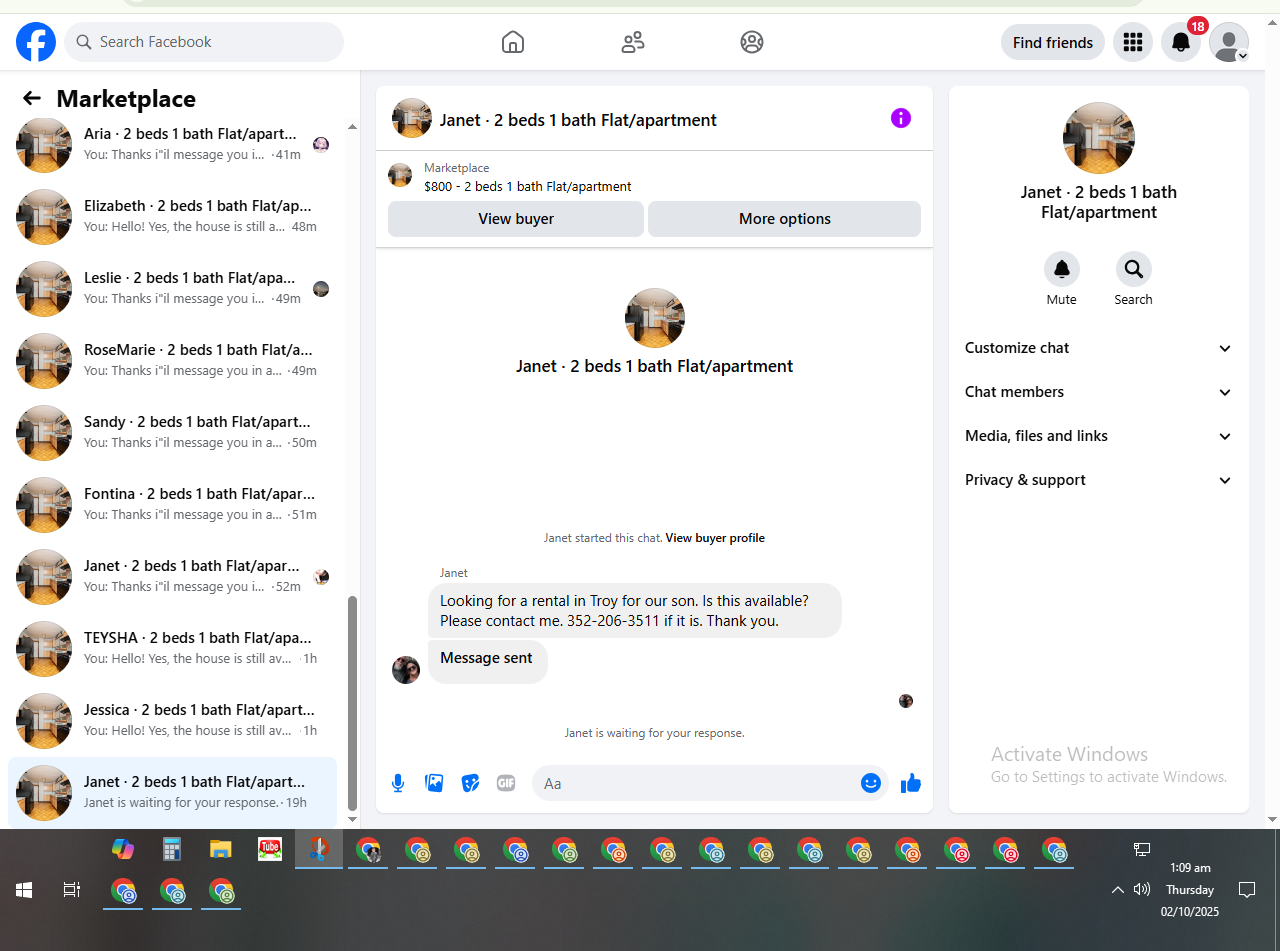The width and height of the screenshot is (1280, 951).
Task: Click the chat list scrollbar thumb
Action: 352,703
